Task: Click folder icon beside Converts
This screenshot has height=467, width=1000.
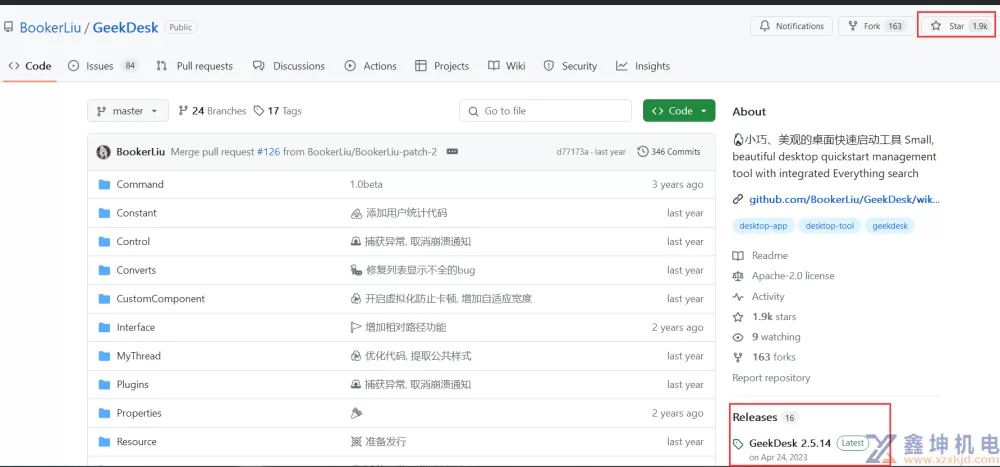Action: (105, 271)
